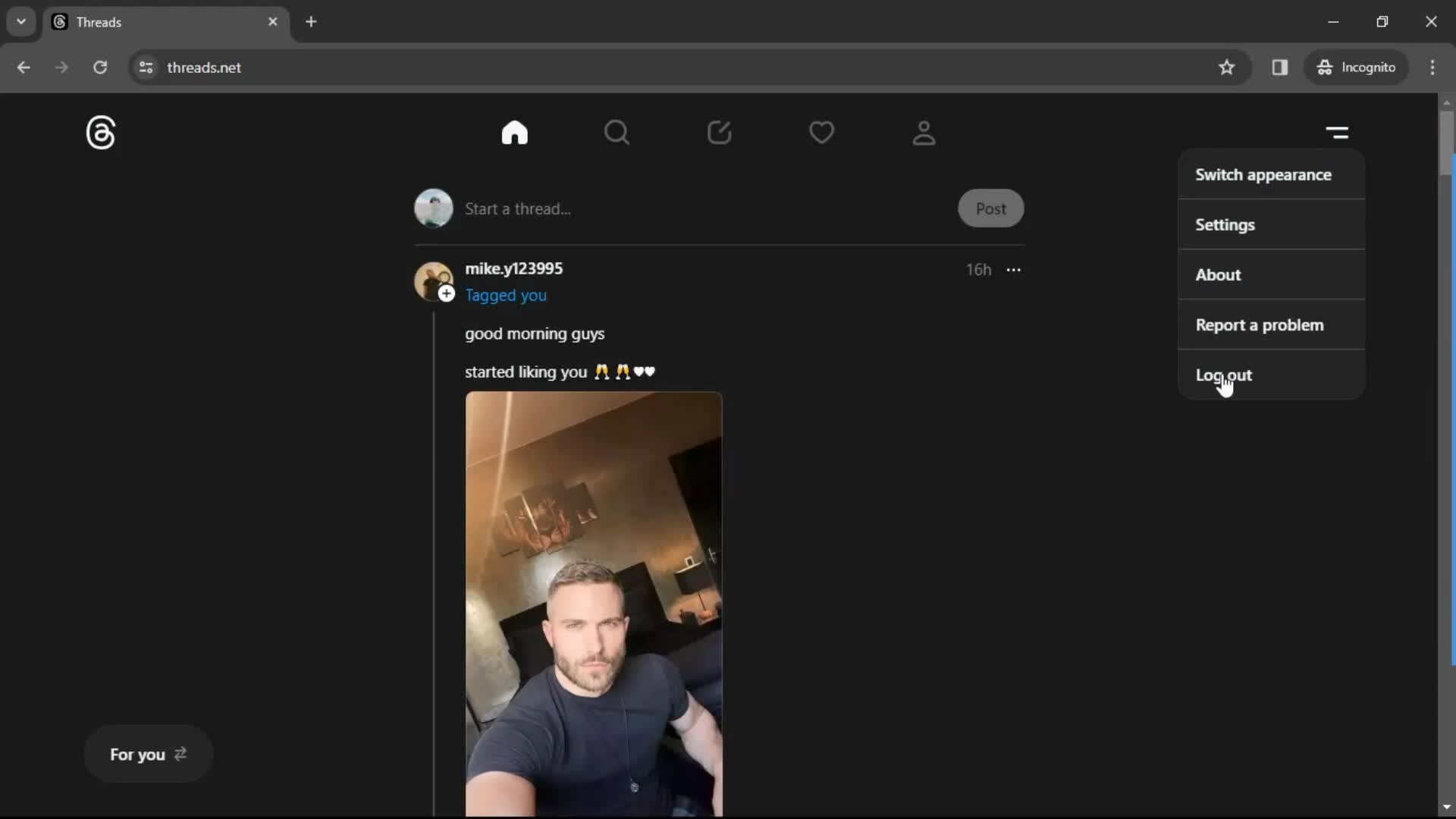Click the profile icon in navbar
This screenshot has width=1456, height=819.
click(x=922, y=131)
